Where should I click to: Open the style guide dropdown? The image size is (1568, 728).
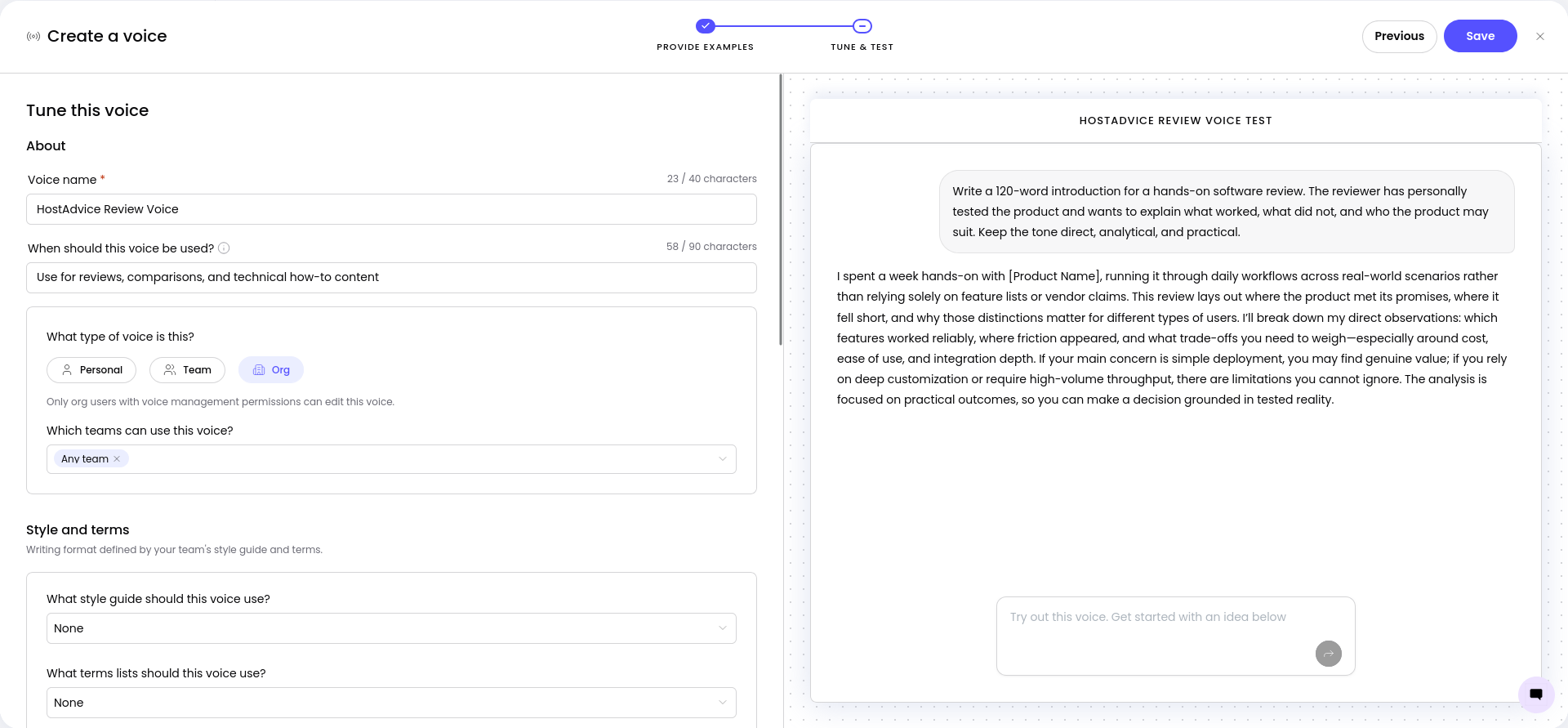[x=391, y=628]
